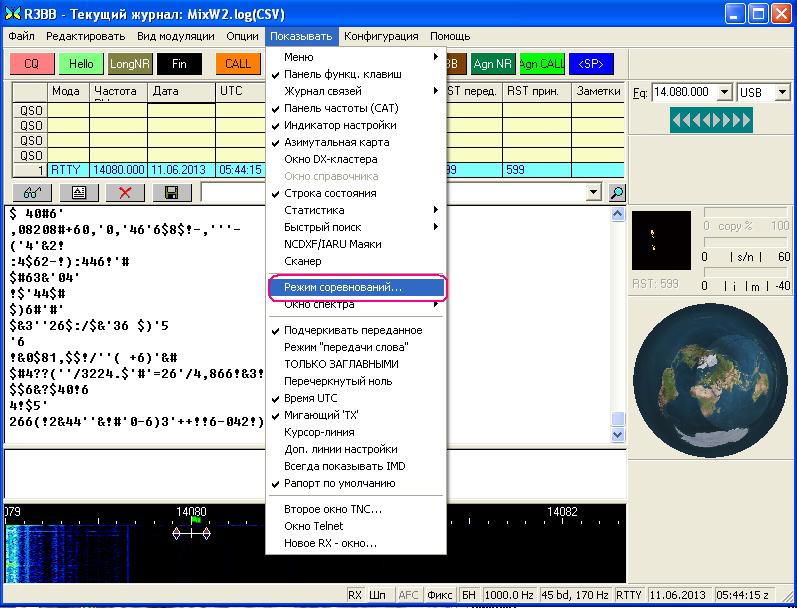Open the Fq frequency dropdown
797x608 pixels.
[724, 92]
